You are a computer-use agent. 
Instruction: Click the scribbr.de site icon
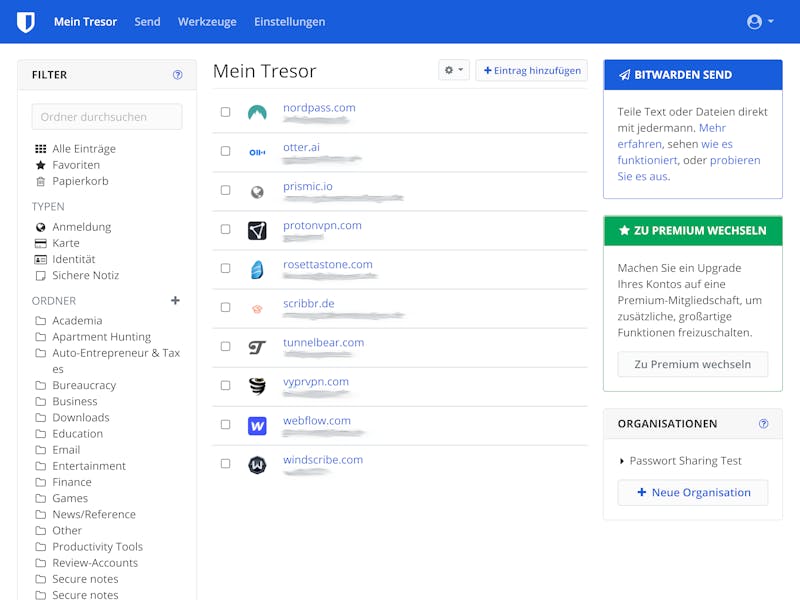pyautogui.click(x=257, y=309)
